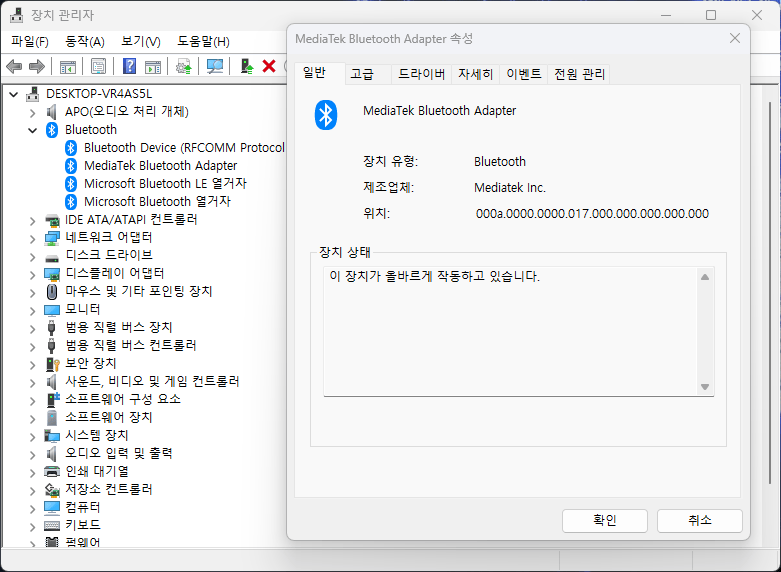Click the scan for hardware changes icon
Viewport: 781px width, 572px height.
pyautogui.click(x=214, y=66)
